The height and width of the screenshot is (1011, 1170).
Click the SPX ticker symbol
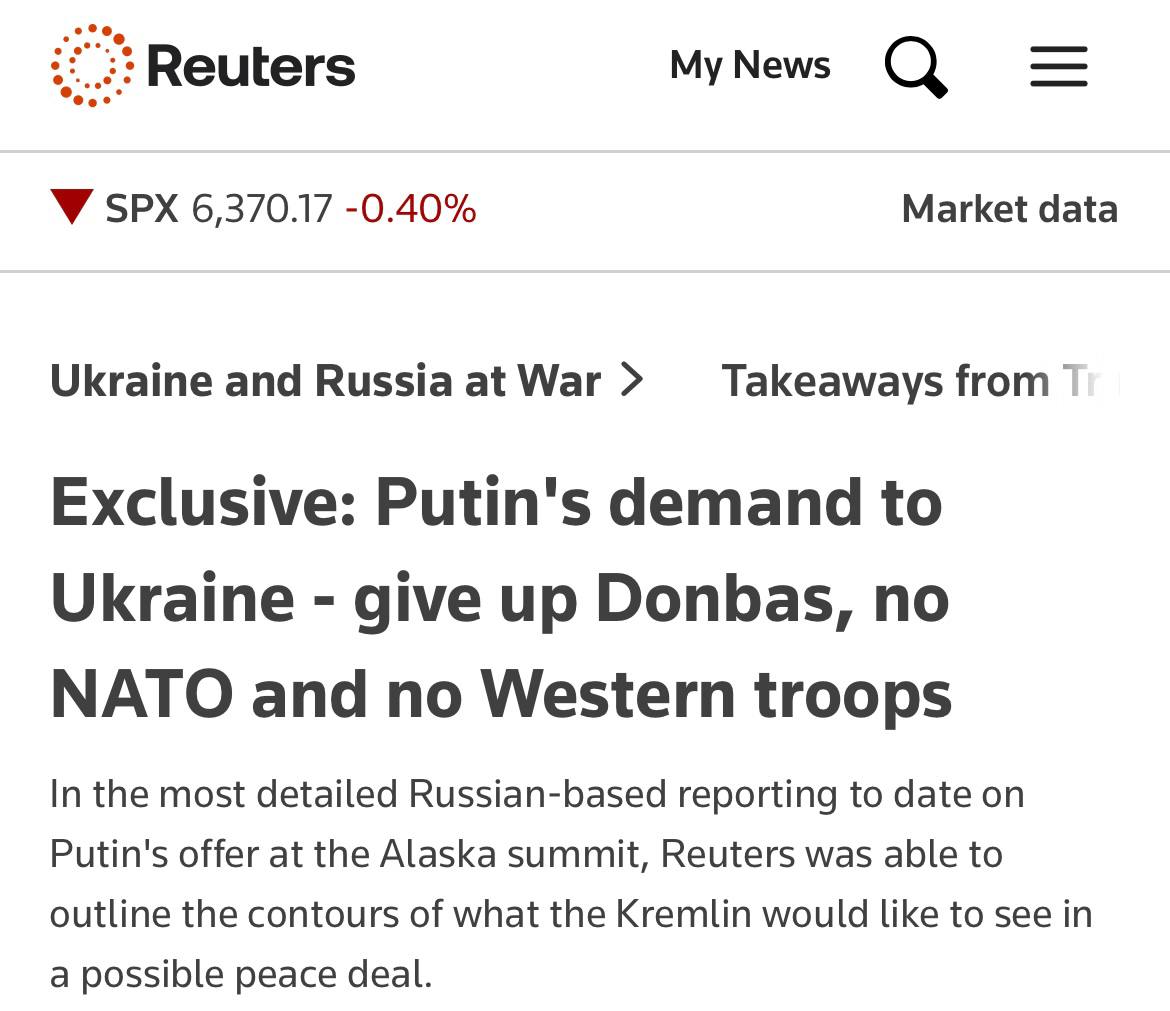click(142, 208)
